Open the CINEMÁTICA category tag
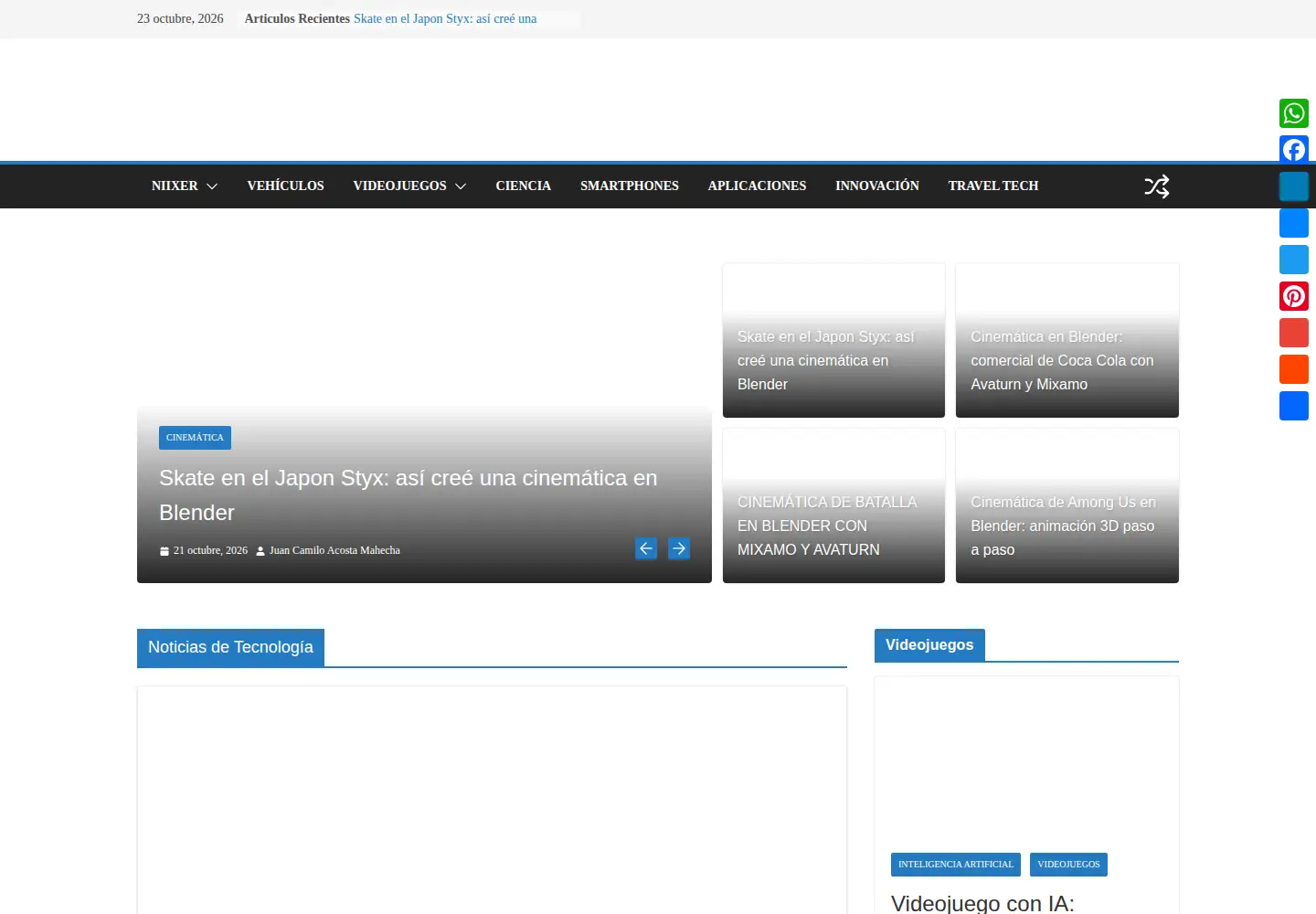Image resolution: width=1316 pixels, height=914 pixels. 195,438
